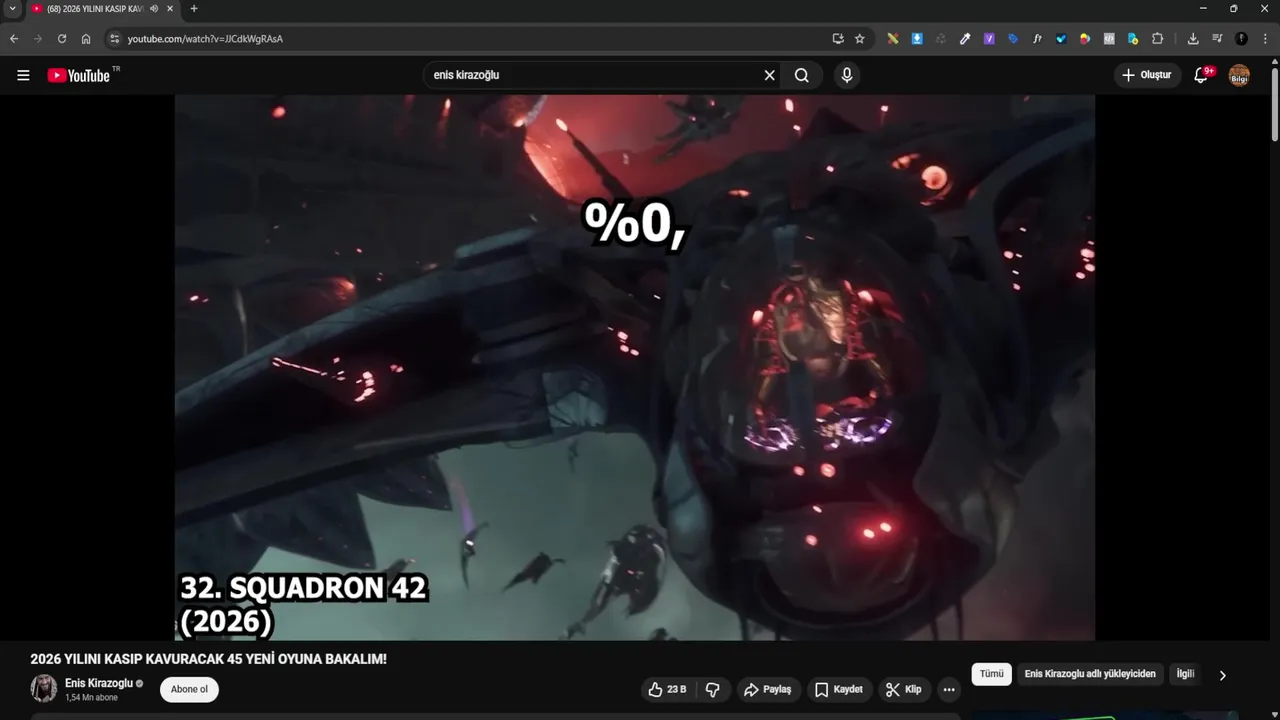Open the blue checkmark extension icon

point(1061,39)
